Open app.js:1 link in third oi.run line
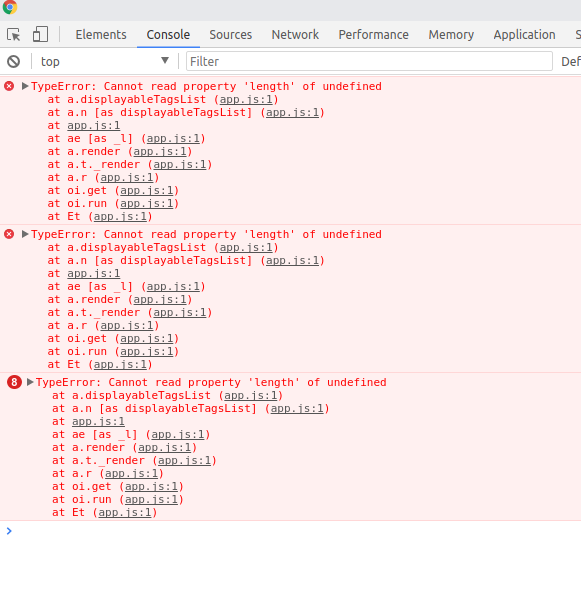The image size is (581, 599). point(151,499)
